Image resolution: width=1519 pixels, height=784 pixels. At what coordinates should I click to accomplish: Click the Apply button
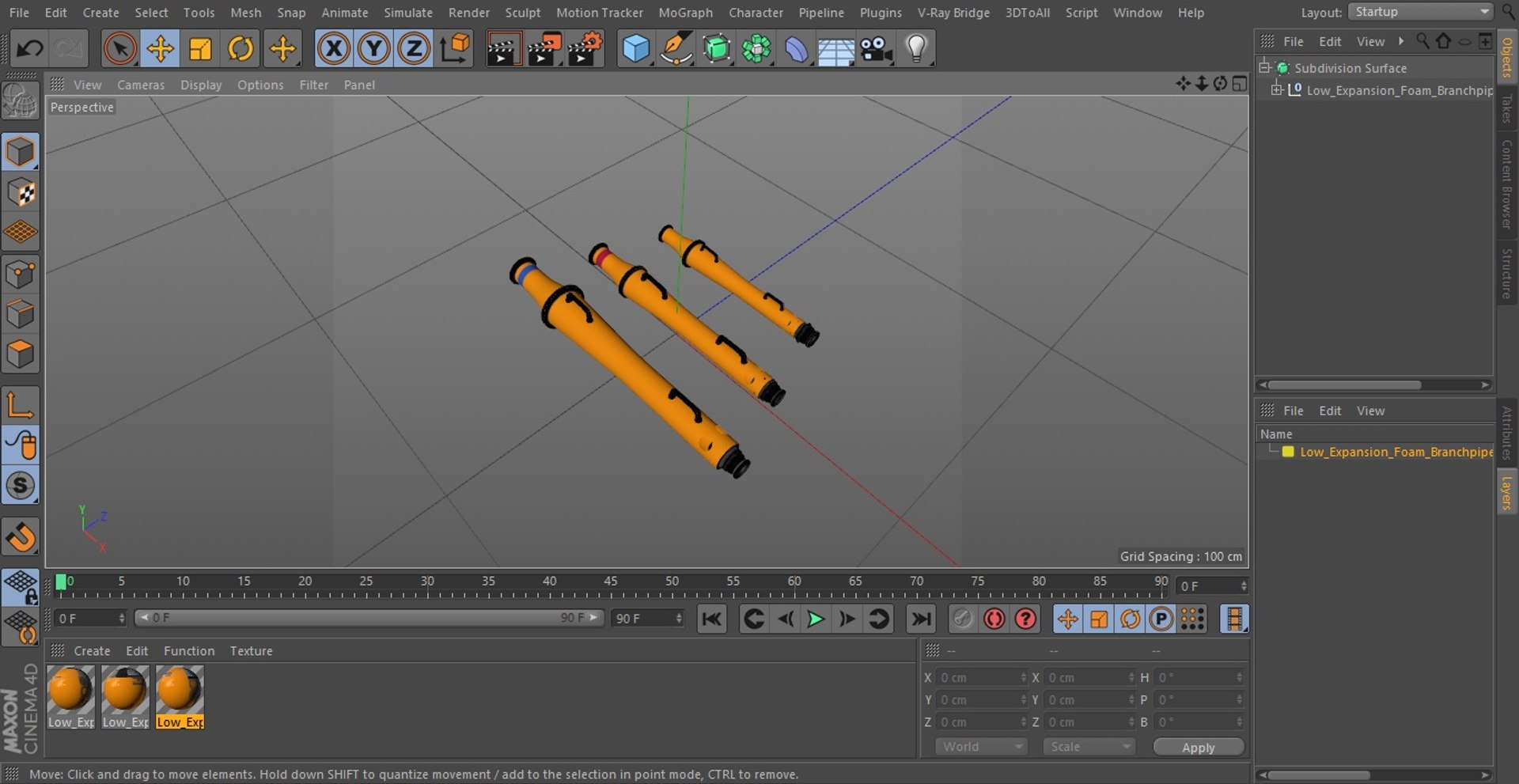coord(1199,748)
